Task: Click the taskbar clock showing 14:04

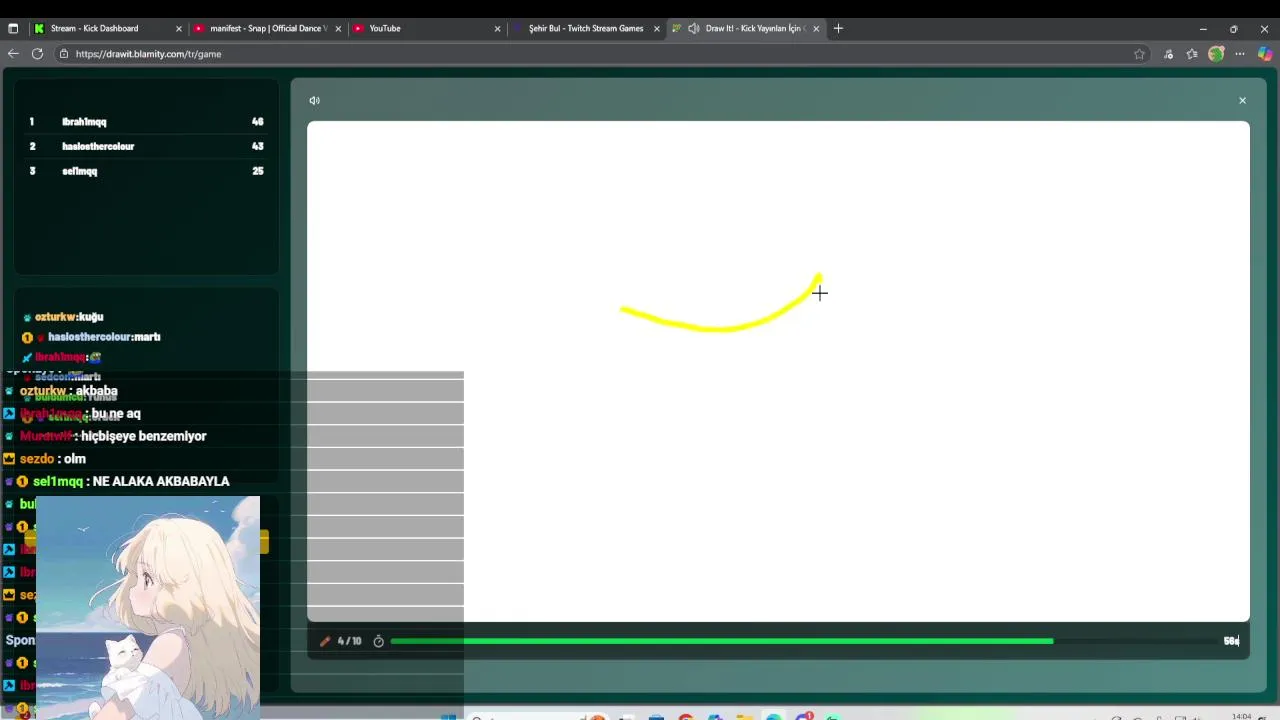Action: 1241,716
